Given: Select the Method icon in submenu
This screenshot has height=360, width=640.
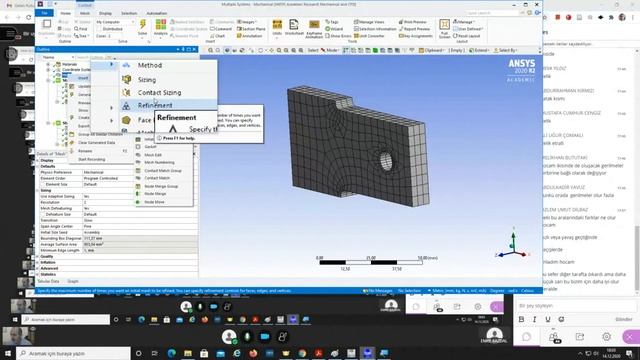Looking at the screenshot, I should pos(127,65).
